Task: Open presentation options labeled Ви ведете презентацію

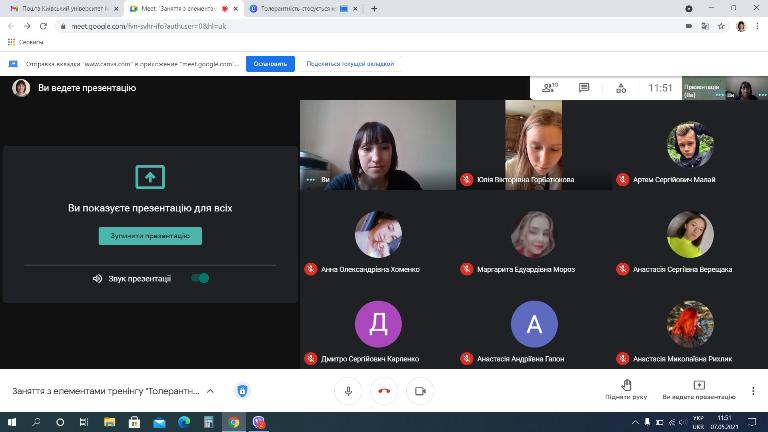Action: click(699, 389)
